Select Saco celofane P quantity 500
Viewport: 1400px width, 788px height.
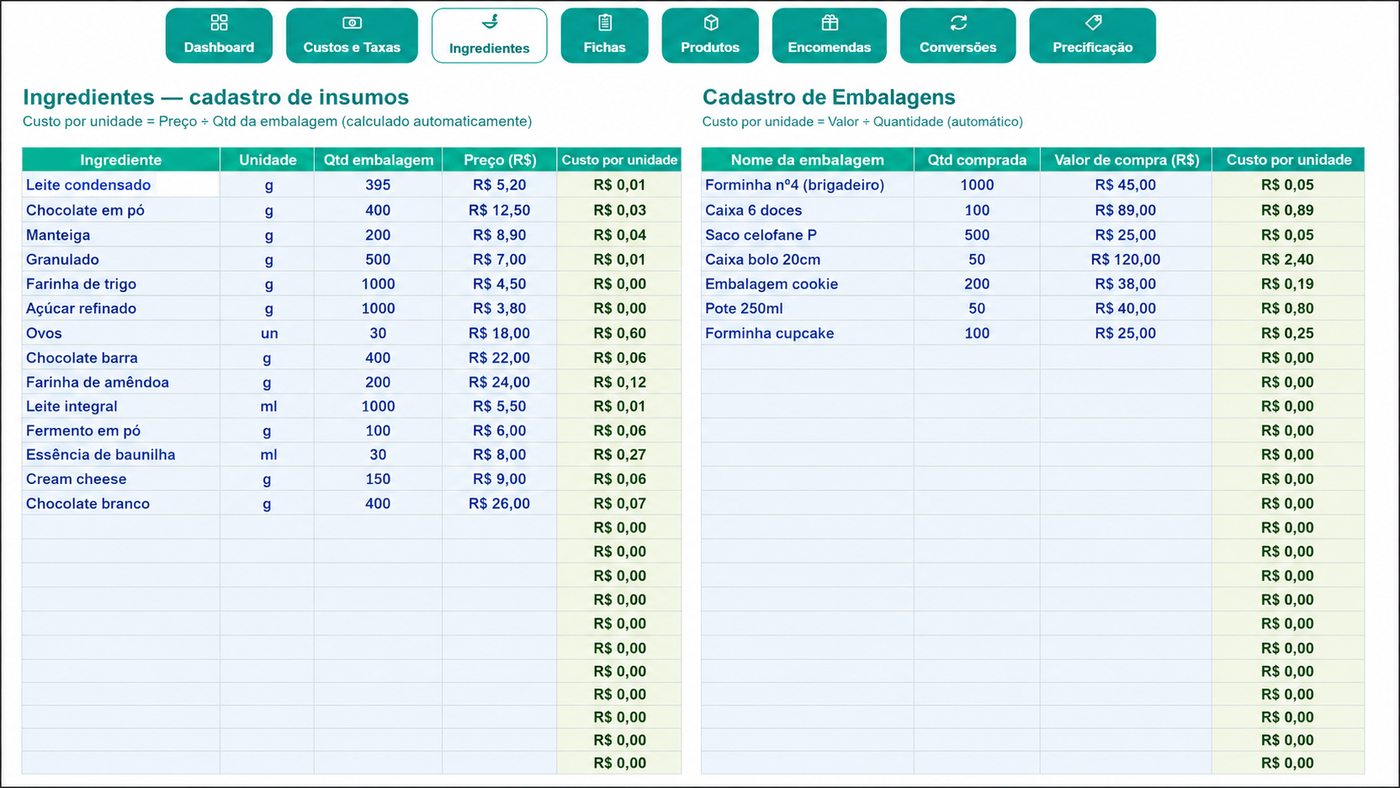977,235
